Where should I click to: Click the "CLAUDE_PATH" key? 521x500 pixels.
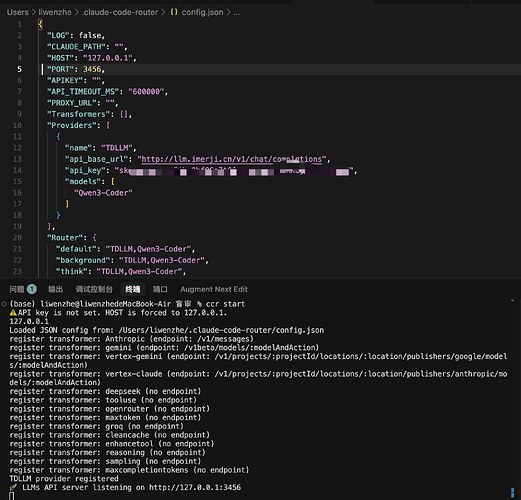pyautogui.click(x=76, y=47)
